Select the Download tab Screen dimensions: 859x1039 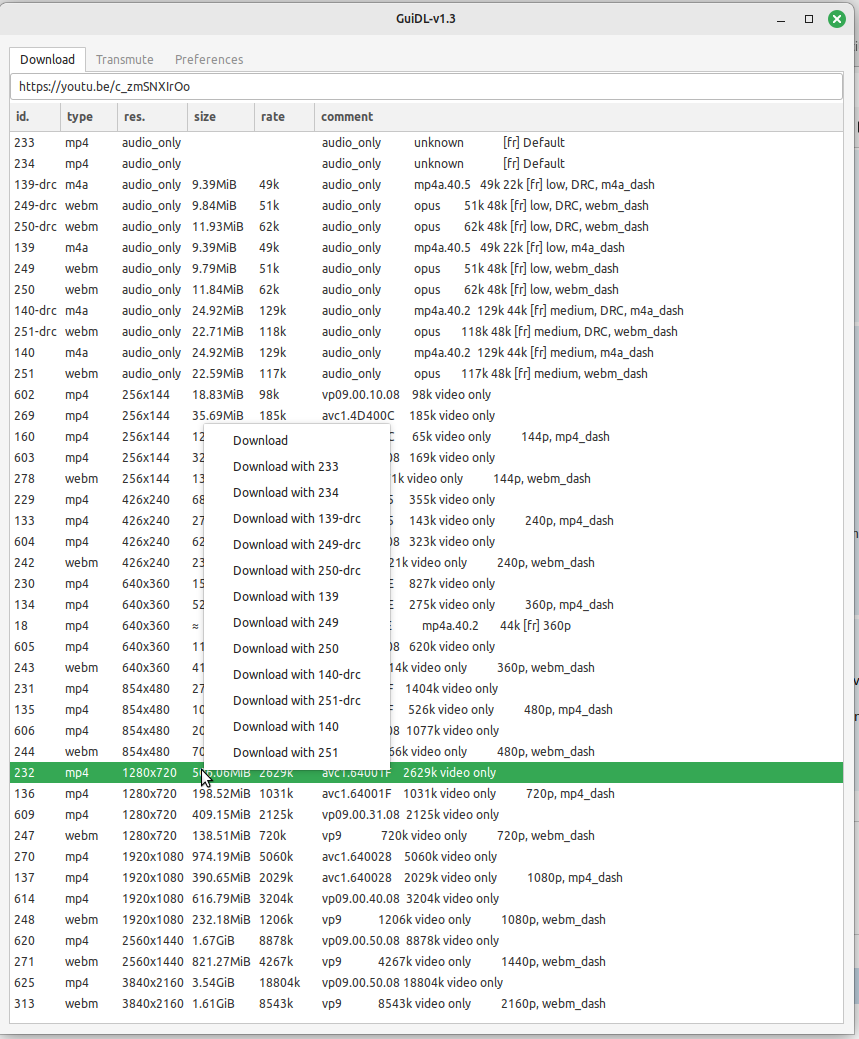click(47, 59)
